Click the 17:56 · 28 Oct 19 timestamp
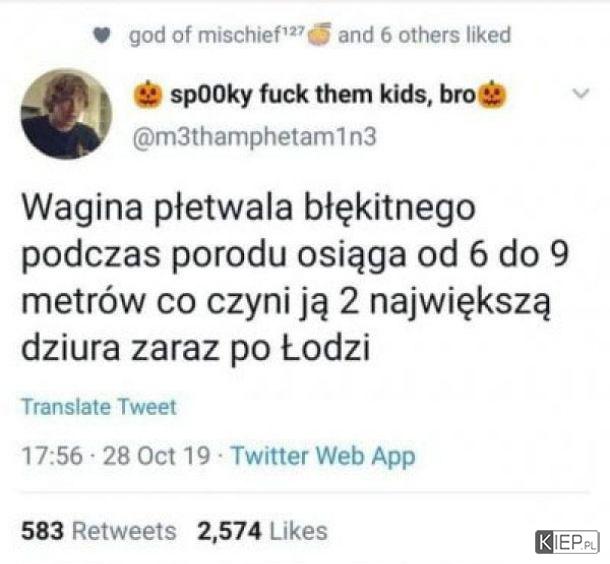Image resolution: width=610 pixels, height=564 pixels. click(116, 455)
